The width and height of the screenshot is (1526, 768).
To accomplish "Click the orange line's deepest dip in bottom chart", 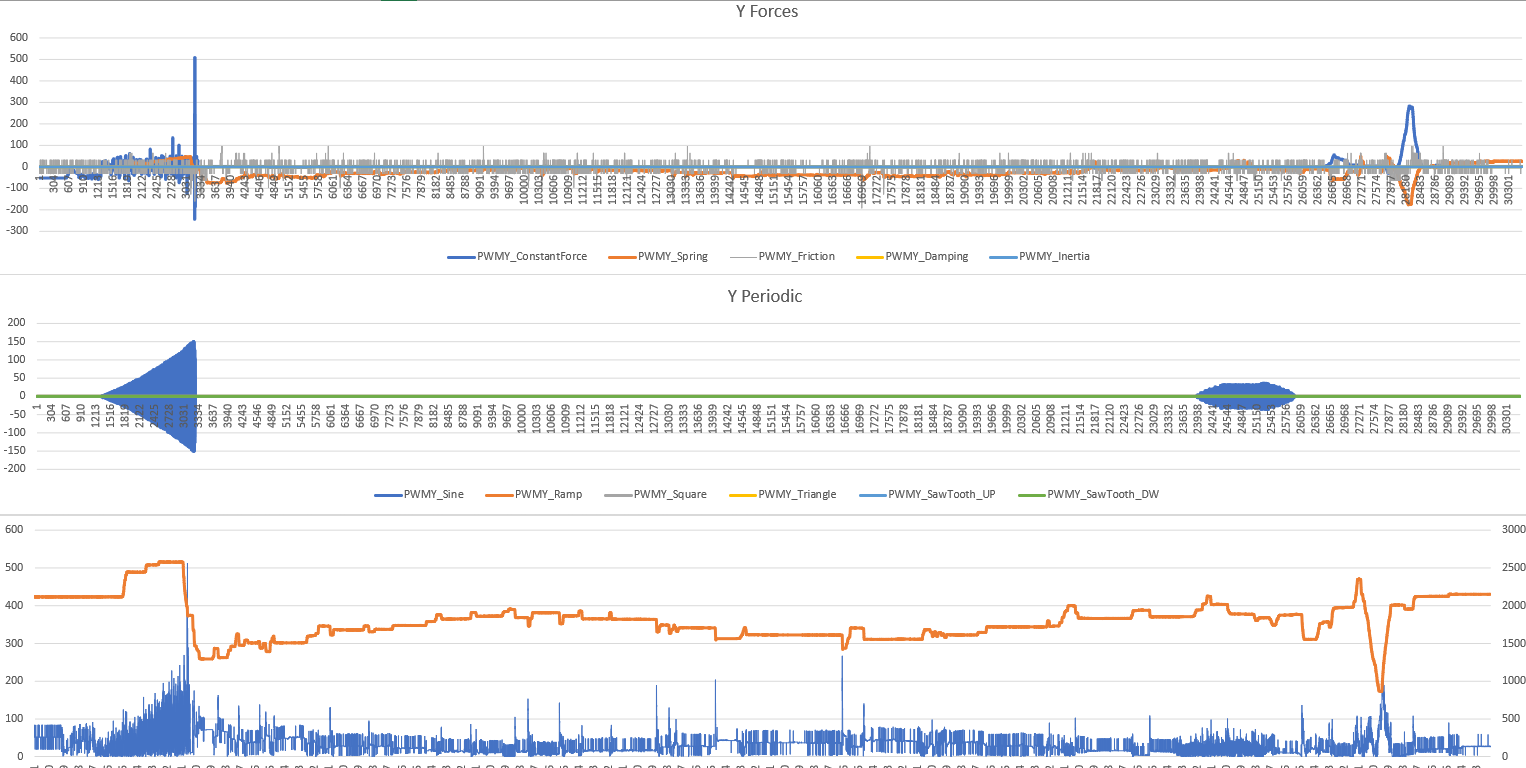I will pyautogui.click(x=1381, y=688).
